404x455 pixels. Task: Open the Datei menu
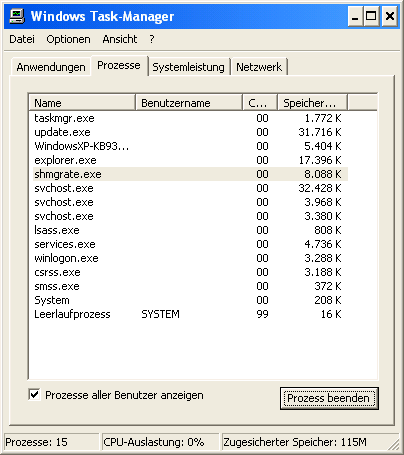point(22,39)
